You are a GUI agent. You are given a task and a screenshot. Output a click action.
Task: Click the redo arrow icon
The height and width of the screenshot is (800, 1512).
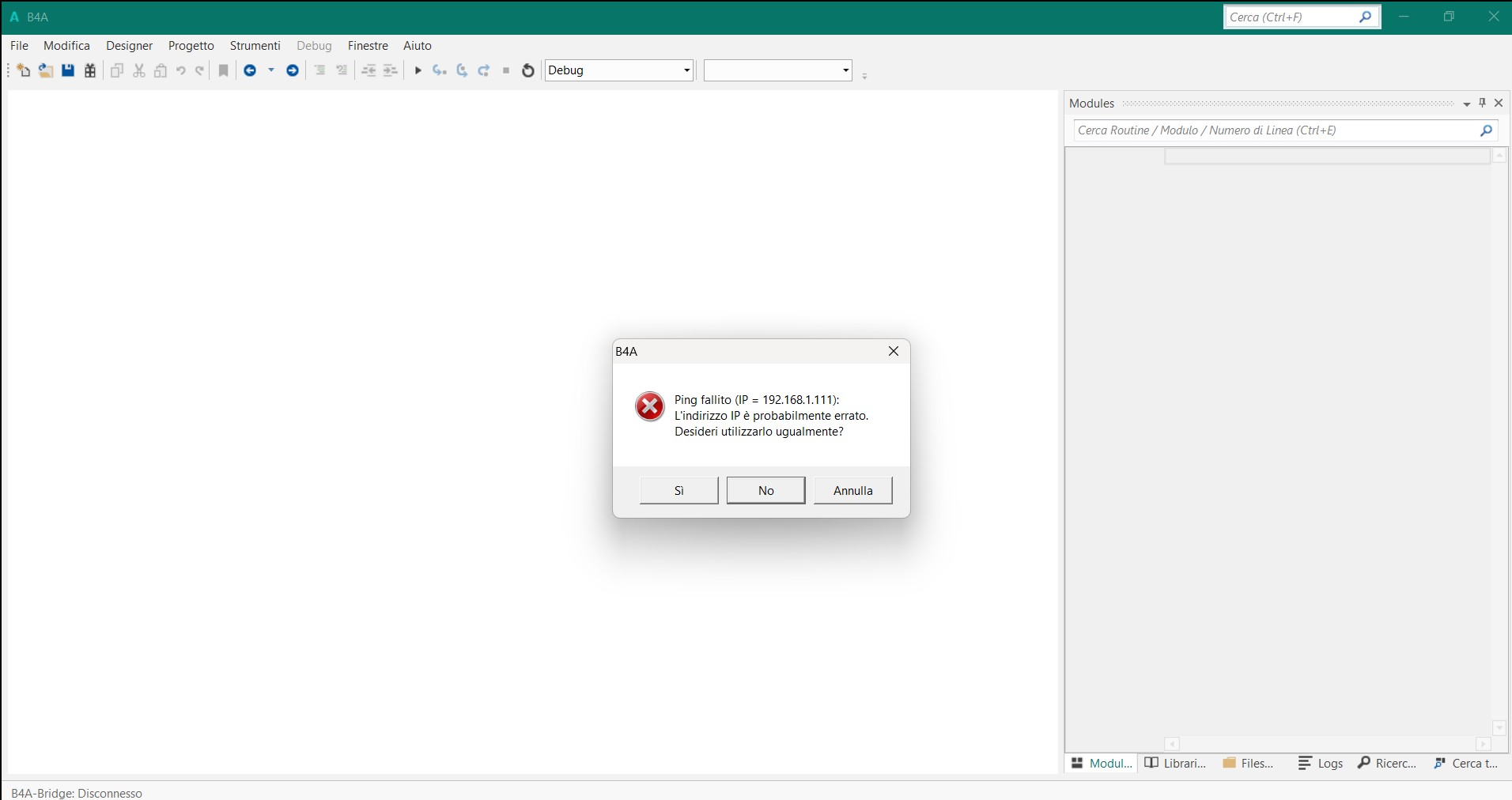[x=200, y=70]
